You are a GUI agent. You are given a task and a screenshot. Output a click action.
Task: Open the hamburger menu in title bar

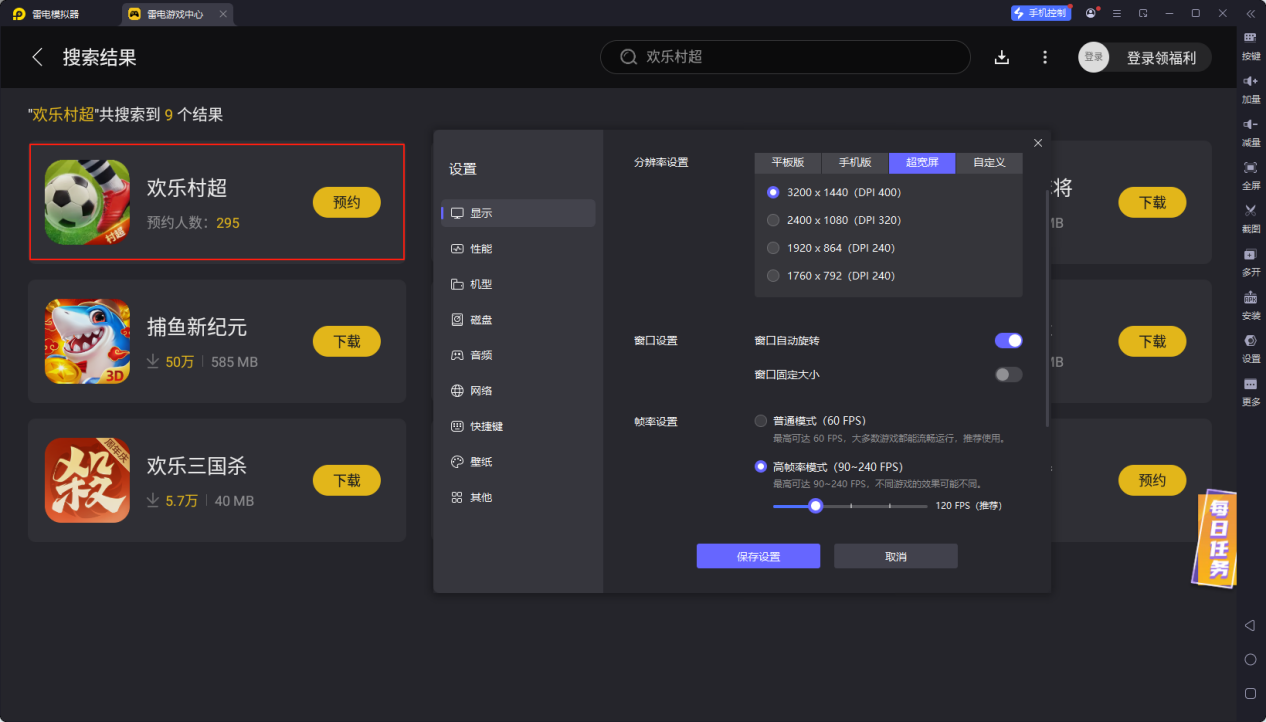coord(1116,13)
